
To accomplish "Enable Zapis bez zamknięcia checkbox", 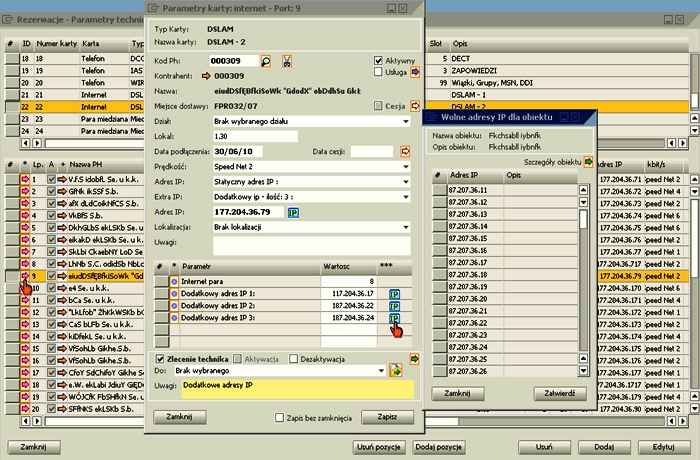I will point(279,418).
